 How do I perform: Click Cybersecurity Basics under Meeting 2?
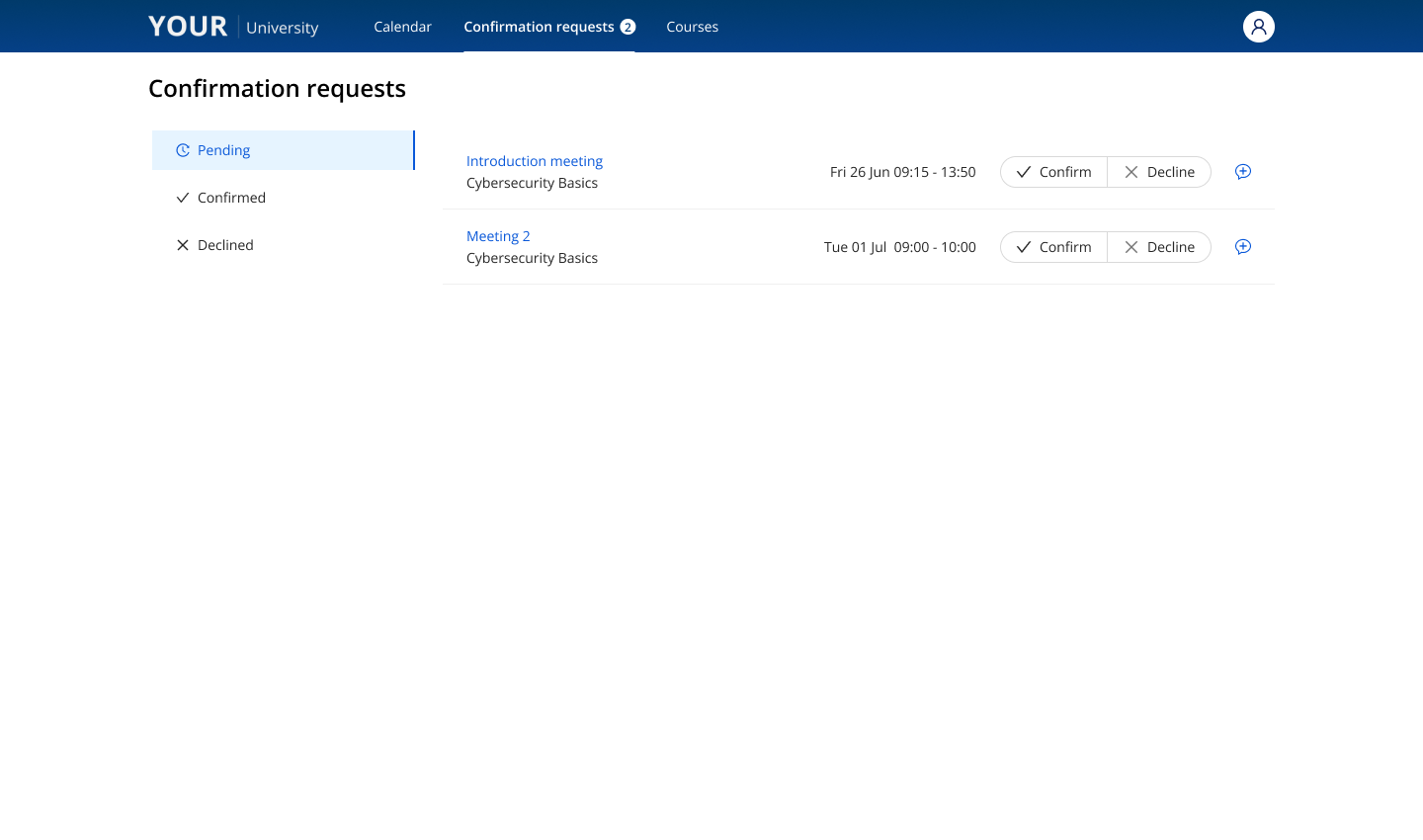click(x=532, y=258)
